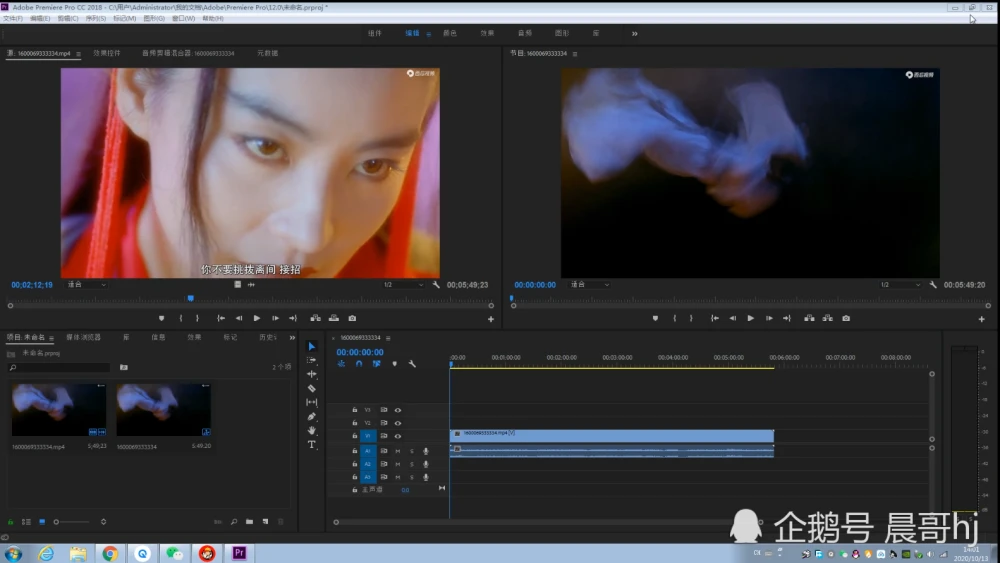
Task: Toggle V2 track output eye
Action: tap(398, 423)
